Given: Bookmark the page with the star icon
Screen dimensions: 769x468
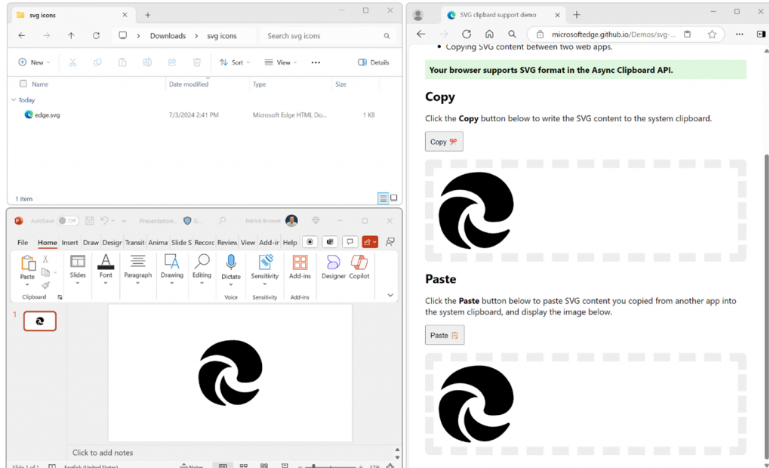Looking at the screenshot, I should 712,34.
